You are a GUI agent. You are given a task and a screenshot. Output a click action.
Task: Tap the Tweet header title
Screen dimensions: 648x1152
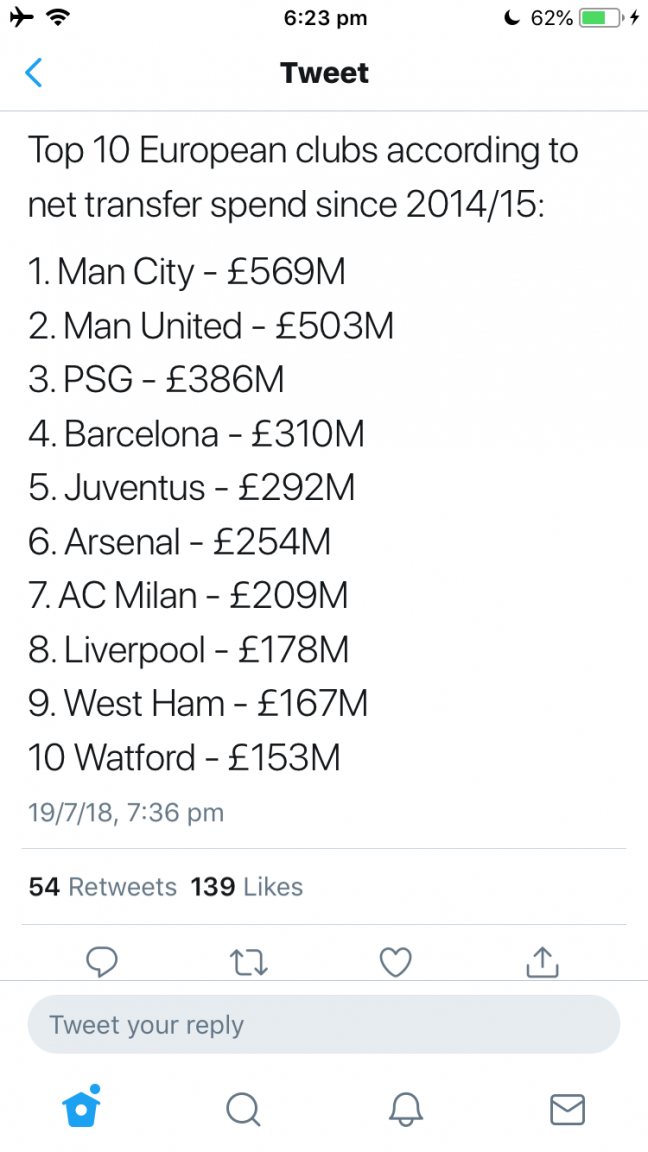[325, 73]
